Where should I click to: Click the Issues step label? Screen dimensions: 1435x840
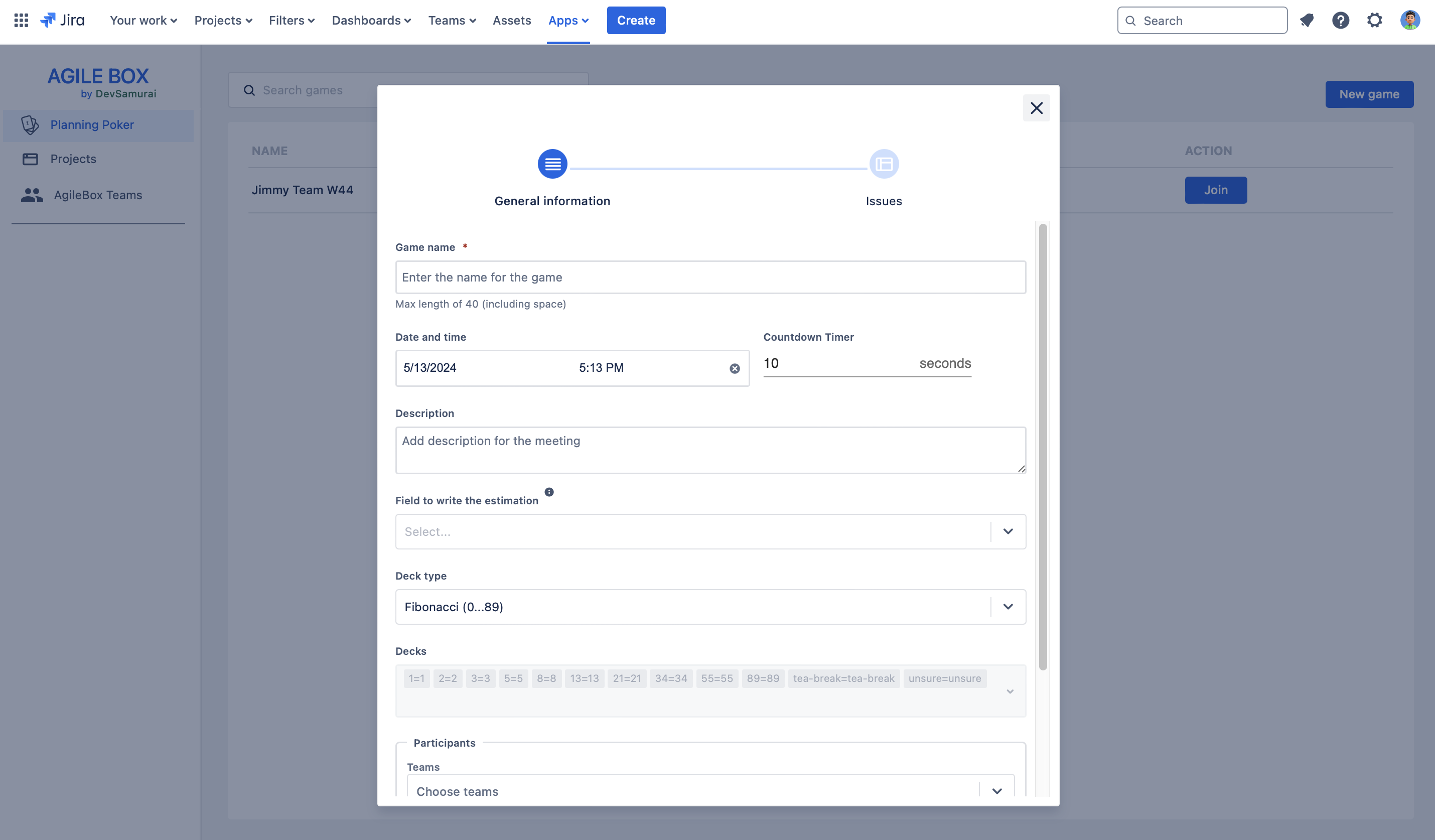click(884, 201)
